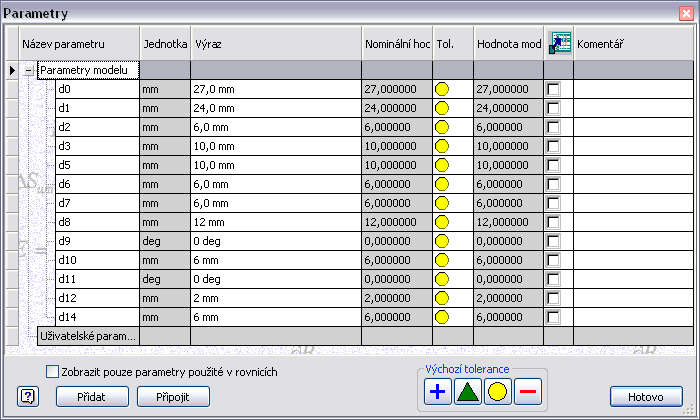The height and width of the screenshot is (420, 700).
Task: Click d14 model value 6,000000
Action: pyautogui.click(x=508, y=317)
